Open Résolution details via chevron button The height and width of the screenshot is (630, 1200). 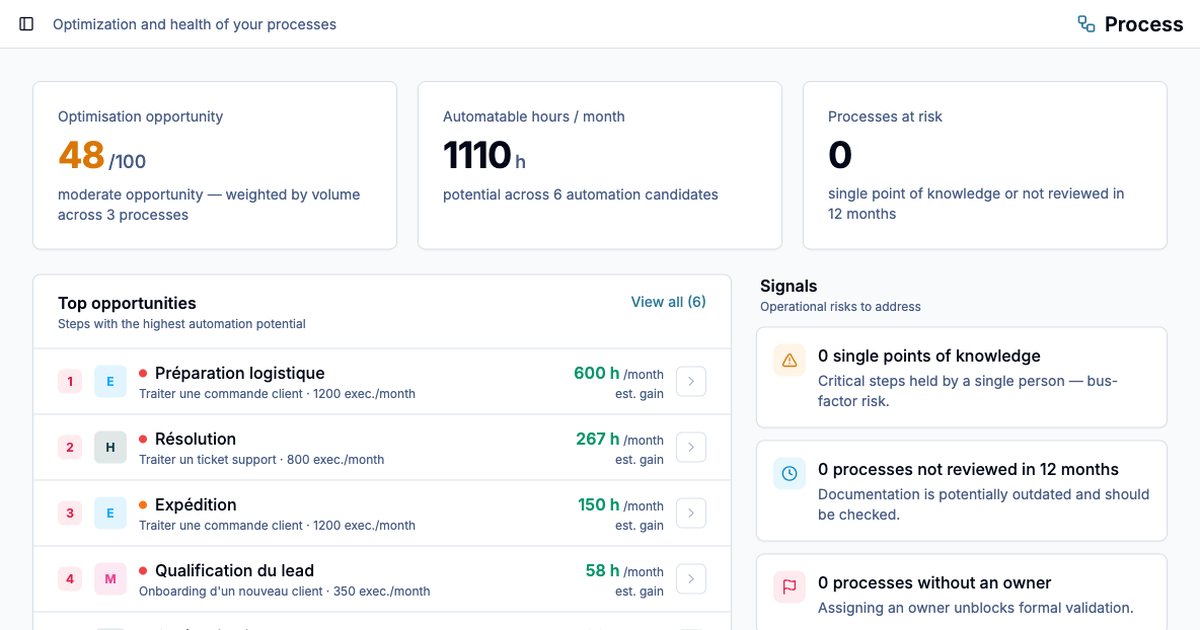[691, 447]
